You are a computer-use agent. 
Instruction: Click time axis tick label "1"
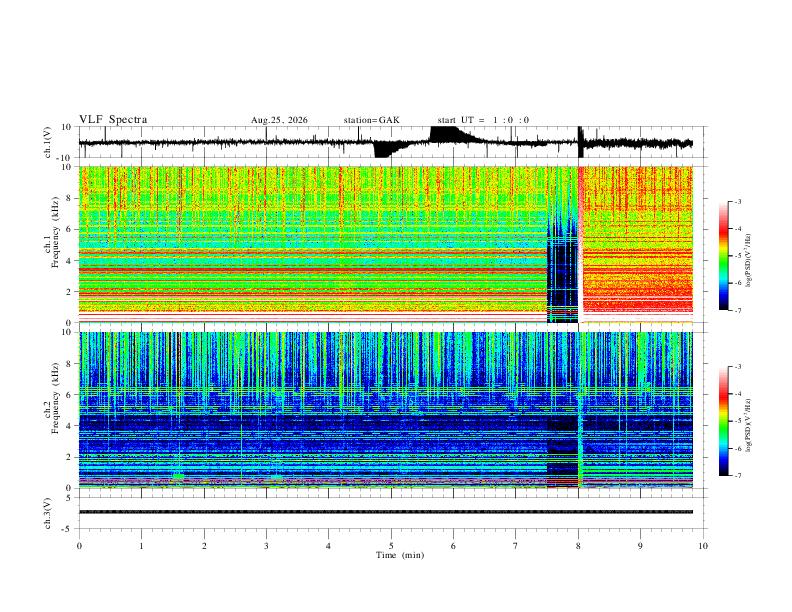[141, 546]
